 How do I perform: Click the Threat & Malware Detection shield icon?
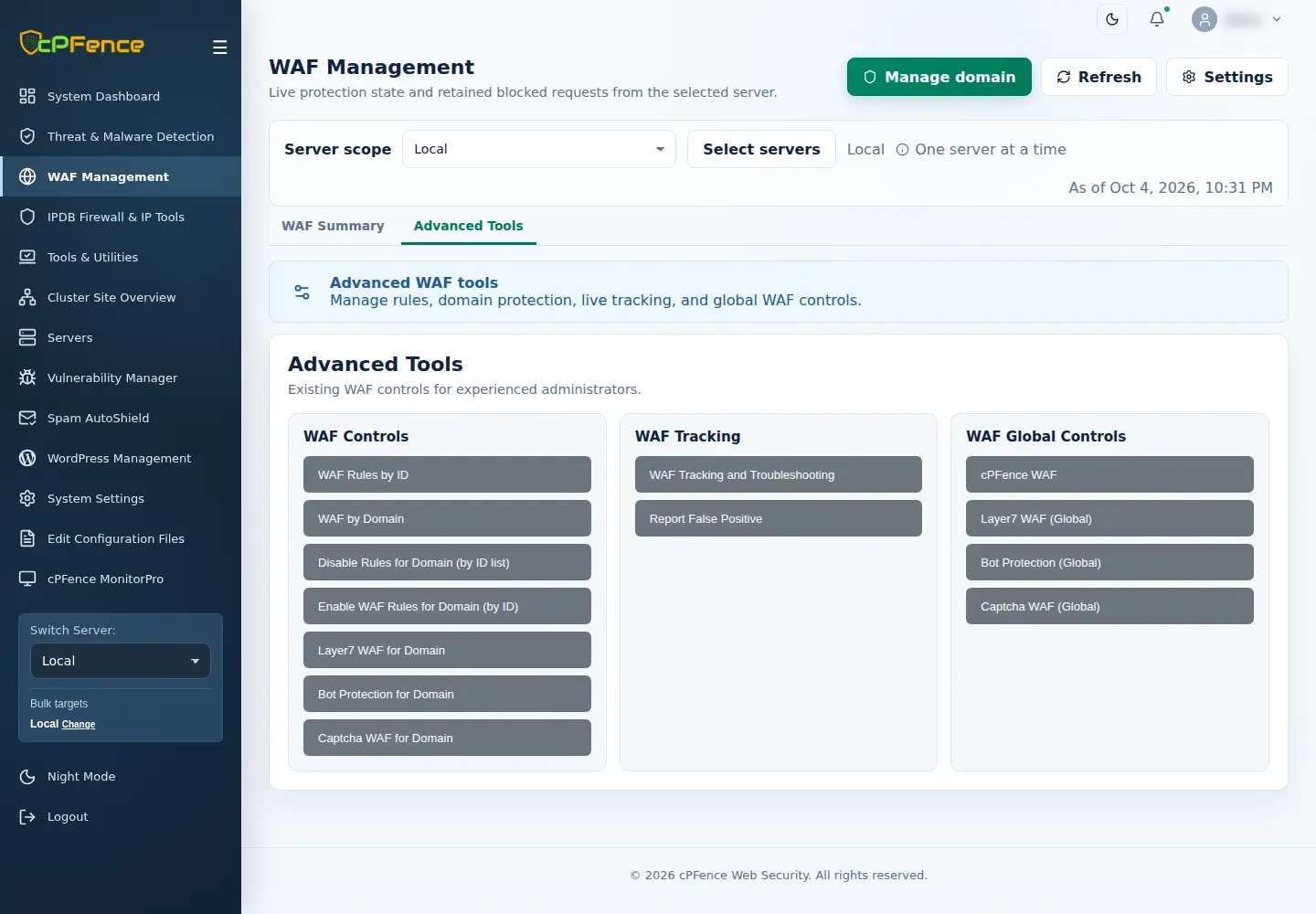pyautogui.click(x=27, y=136)
